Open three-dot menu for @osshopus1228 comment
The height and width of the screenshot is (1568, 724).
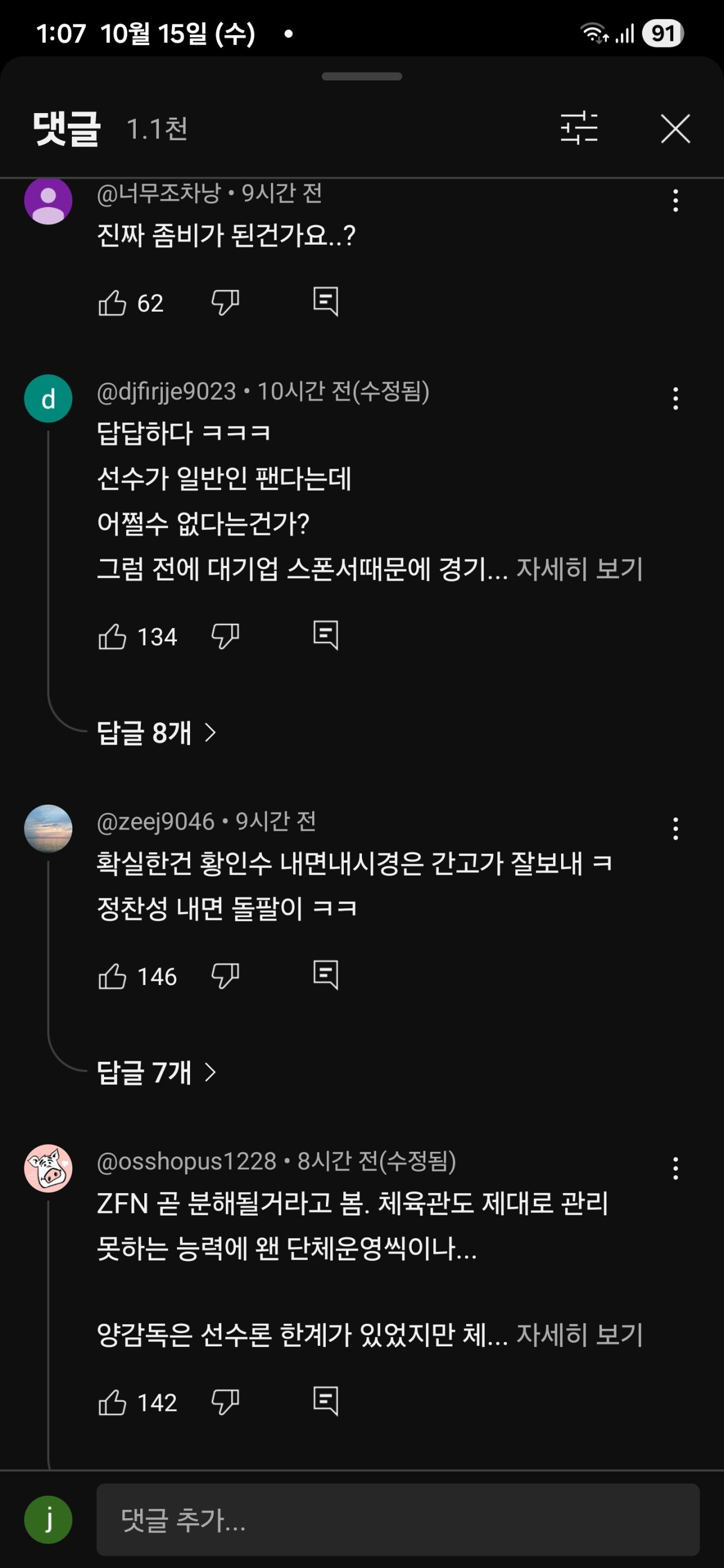tap(675, 1168)
